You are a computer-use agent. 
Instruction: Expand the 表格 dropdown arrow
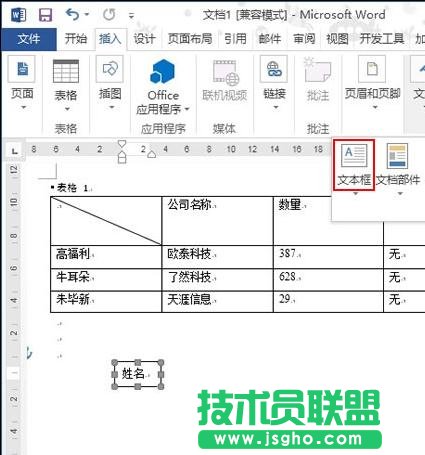[x=67, y=109]
